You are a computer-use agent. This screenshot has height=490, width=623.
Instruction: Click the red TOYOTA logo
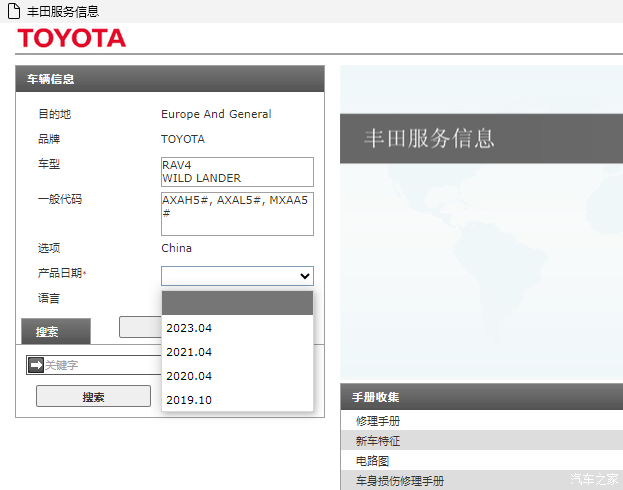(71, 39)
